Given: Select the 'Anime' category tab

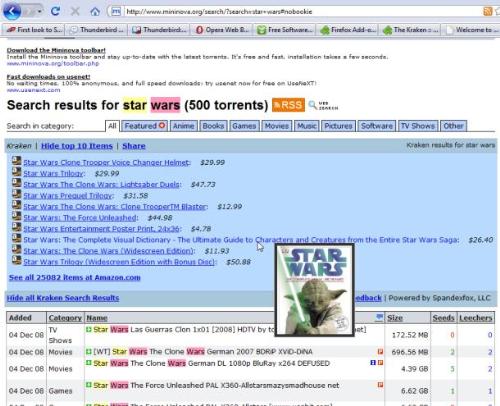Looking at the screenshot, I should click(183, 126).
